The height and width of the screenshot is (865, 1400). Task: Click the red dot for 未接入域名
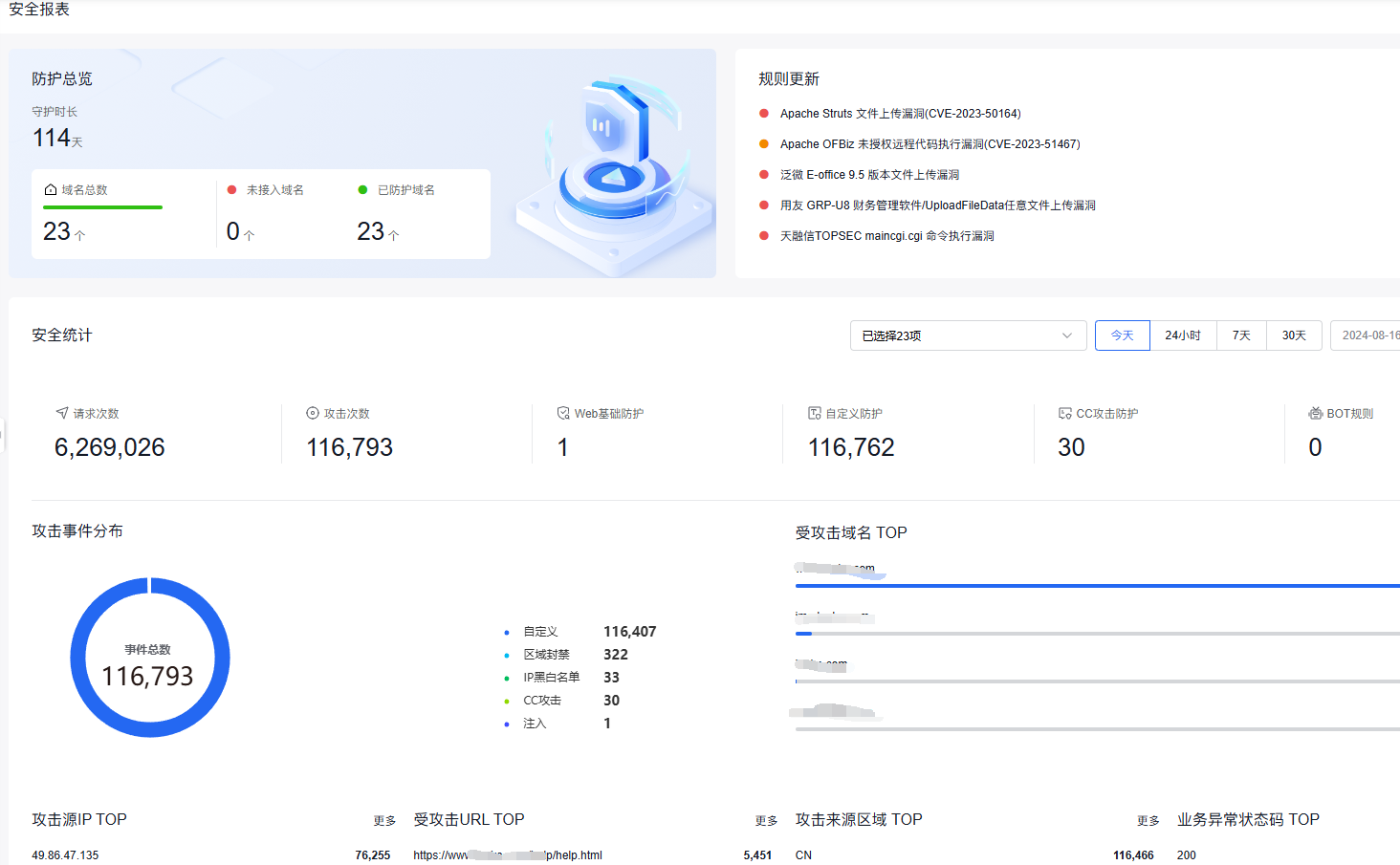[x=231, y=189]
